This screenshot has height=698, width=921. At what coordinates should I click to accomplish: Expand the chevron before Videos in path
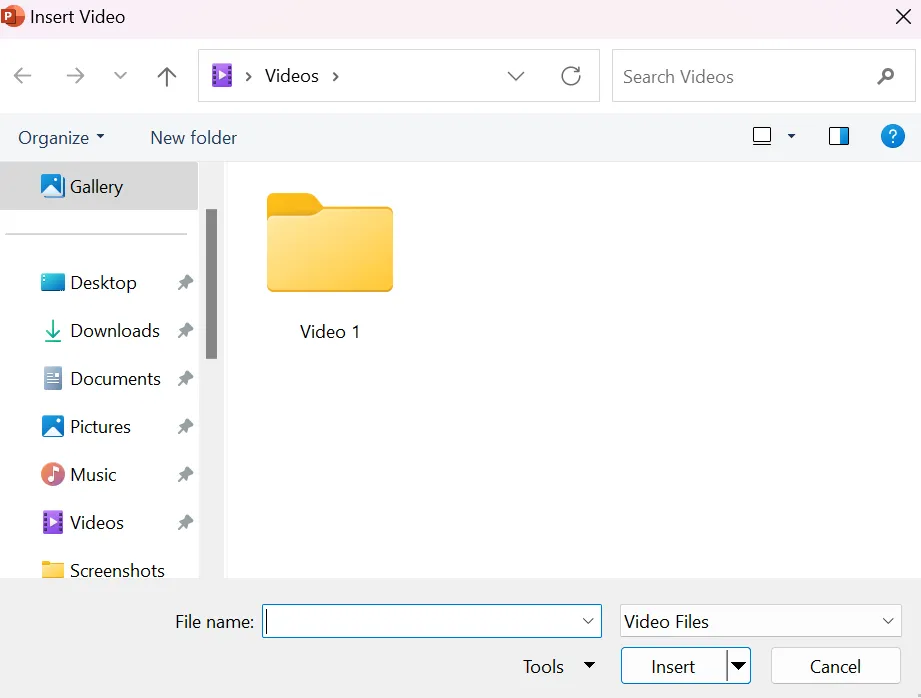pyautogui.click(x=248, y=76)
